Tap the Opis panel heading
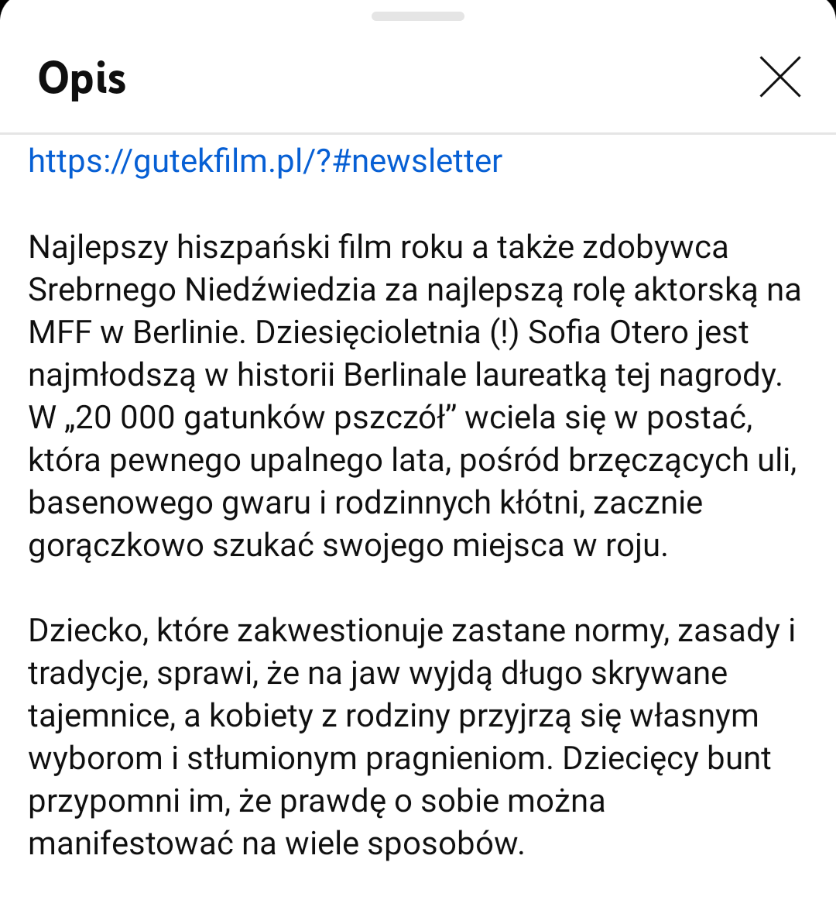Image resolution: width=836 pixels, height=900 pixels. [82, 78]
